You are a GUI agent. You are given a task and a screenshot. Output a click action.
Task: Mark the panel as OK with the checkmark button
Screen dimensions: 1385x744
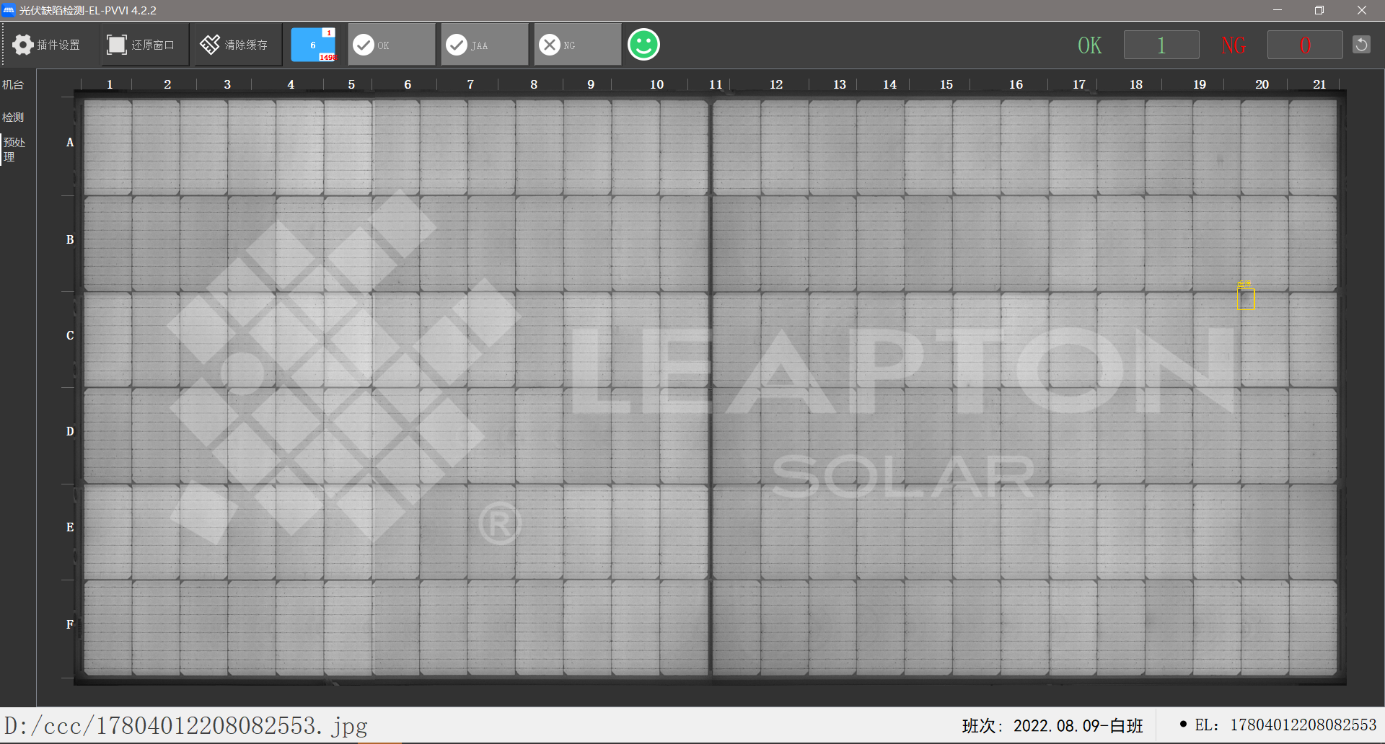pos(392,45)
